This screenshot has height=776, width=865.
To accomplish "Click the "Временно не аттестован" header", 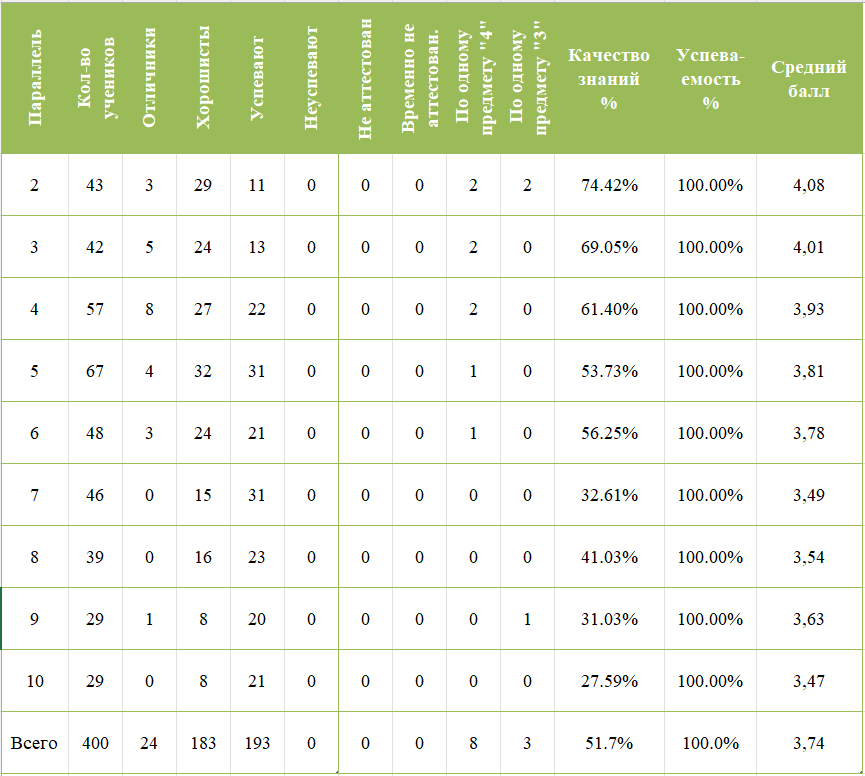I will (x=419, y=78).
